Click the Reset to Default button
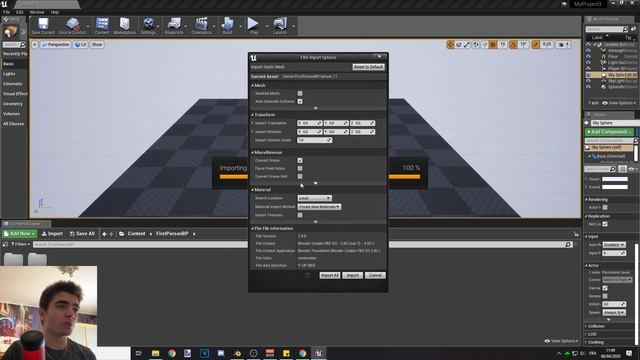Screen dimensions: 640x360 (369, 67)
